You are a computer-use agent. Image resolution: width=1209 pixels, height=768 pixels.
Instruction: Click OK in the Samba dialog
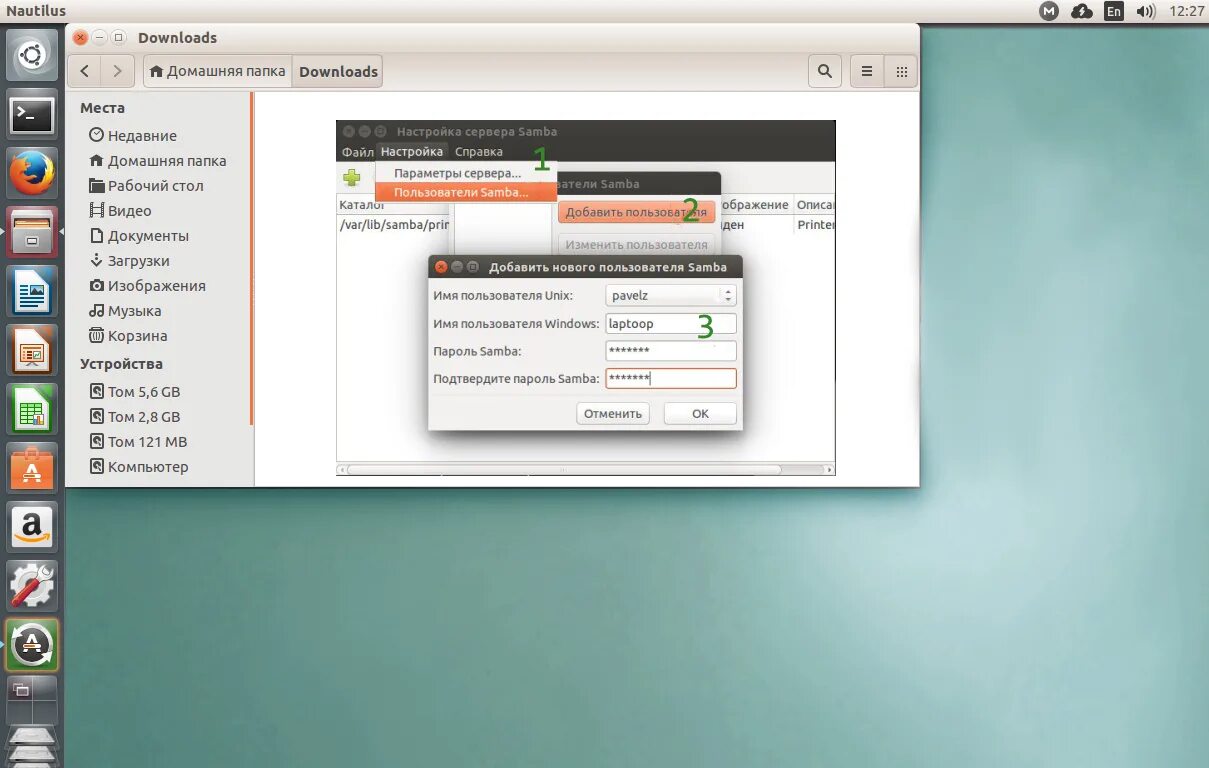coord(700,413)
